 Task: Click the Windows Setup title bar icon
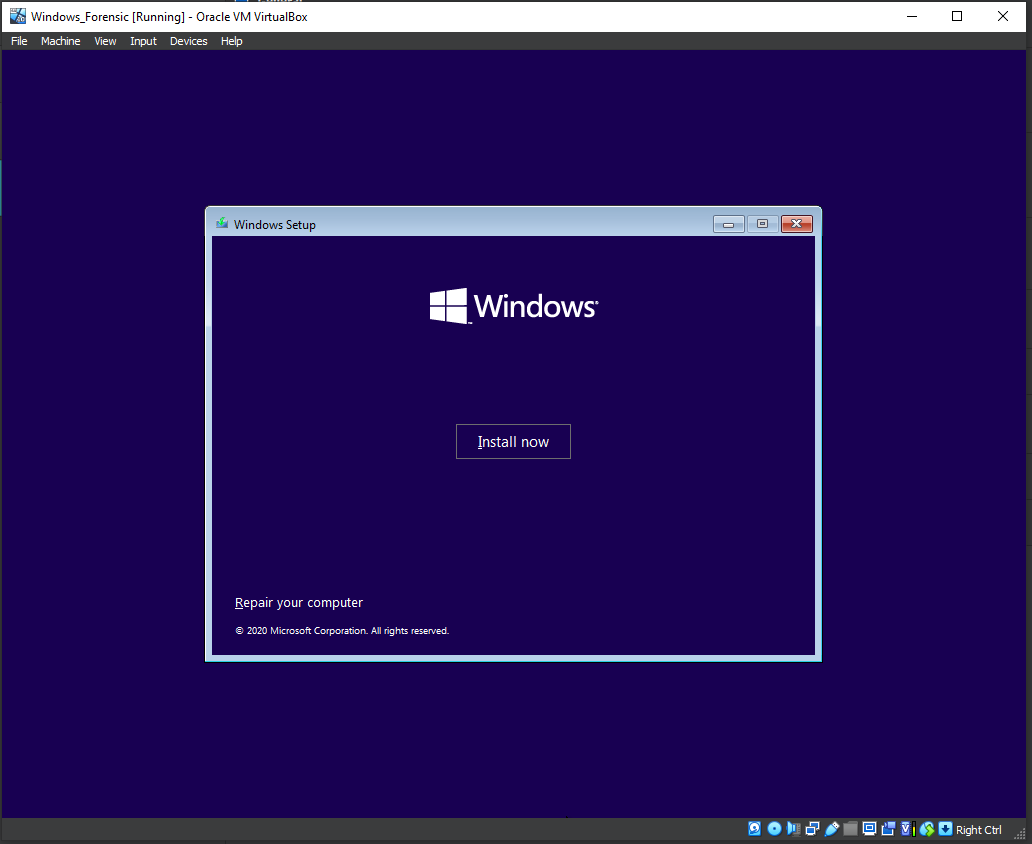[221, 224]
